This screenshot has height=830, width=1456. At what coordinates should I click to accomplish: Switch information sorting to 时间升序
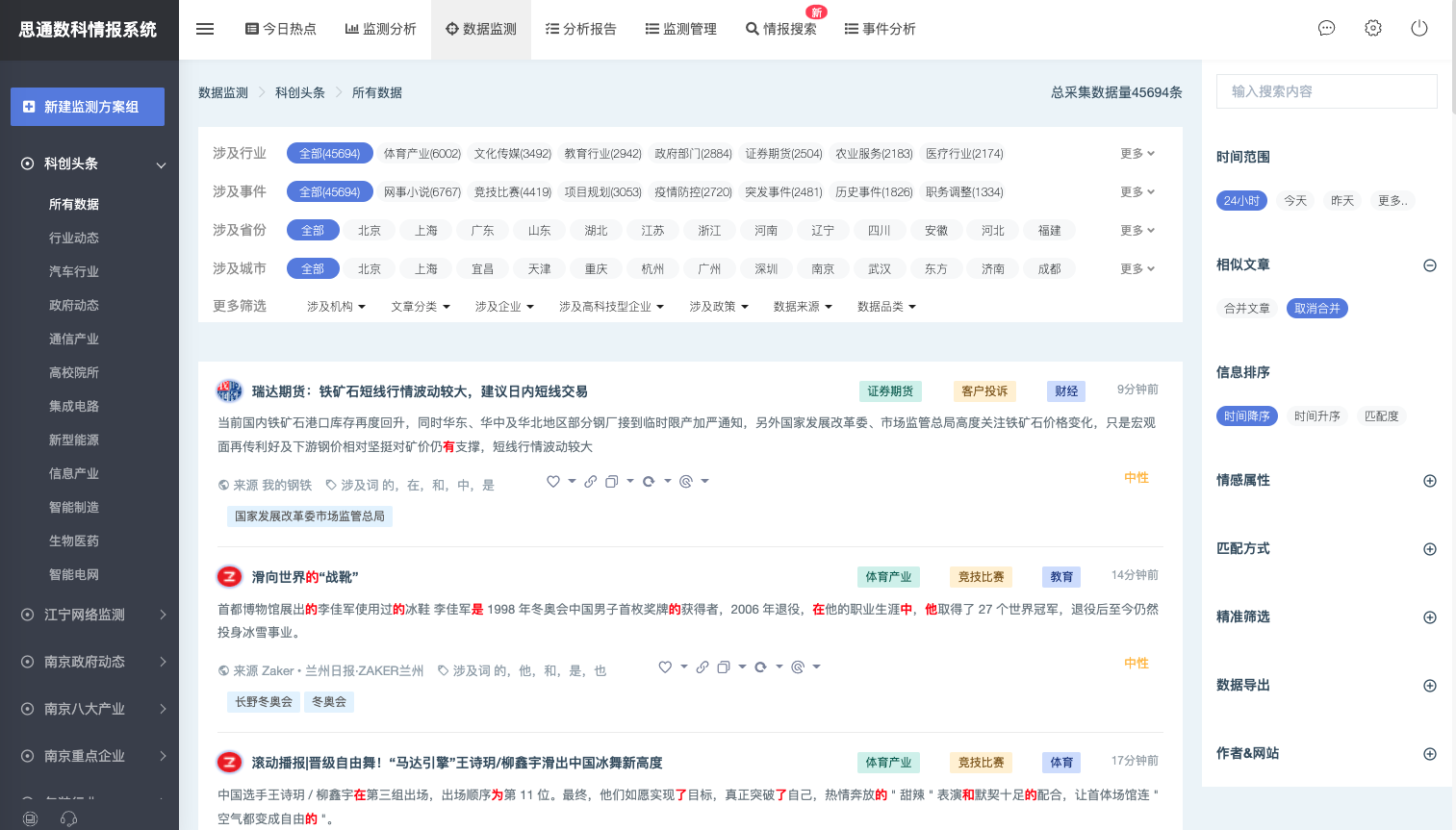tap(1316, 416)
